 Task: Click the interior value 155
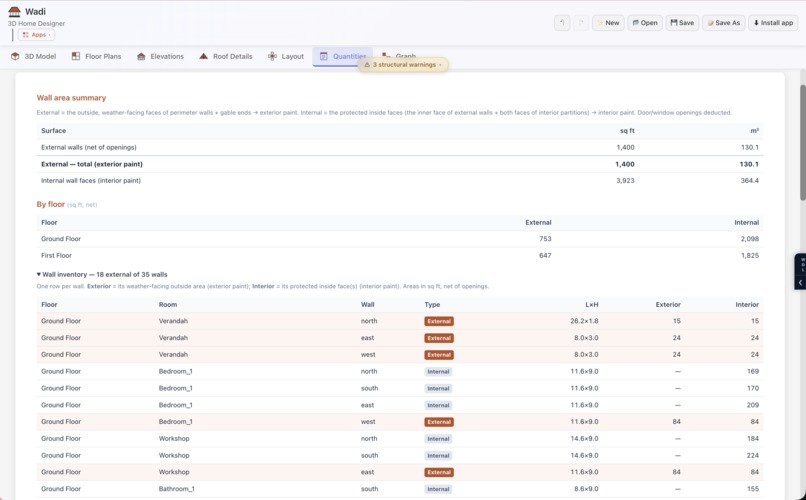click(x=753, y=489)
